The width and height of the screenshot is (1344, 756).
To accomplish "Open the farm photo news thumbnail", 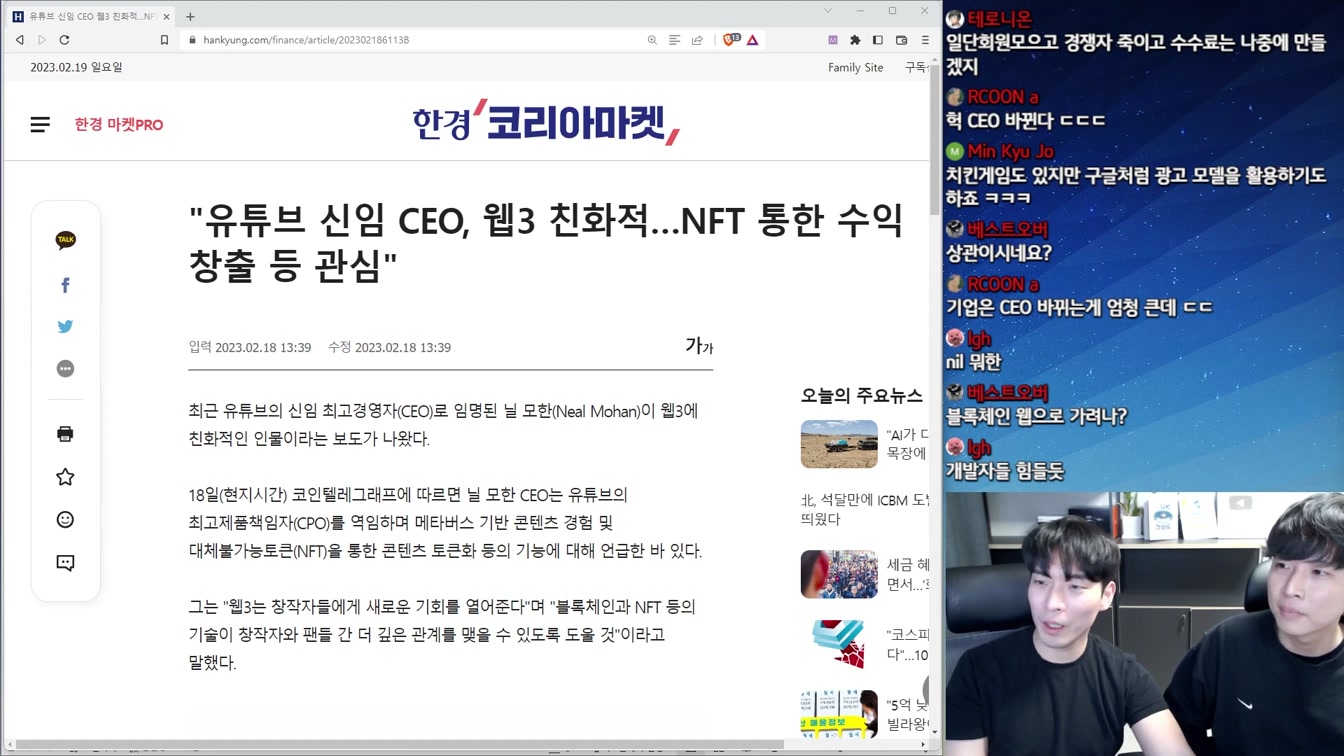I will tap(839, 444).
